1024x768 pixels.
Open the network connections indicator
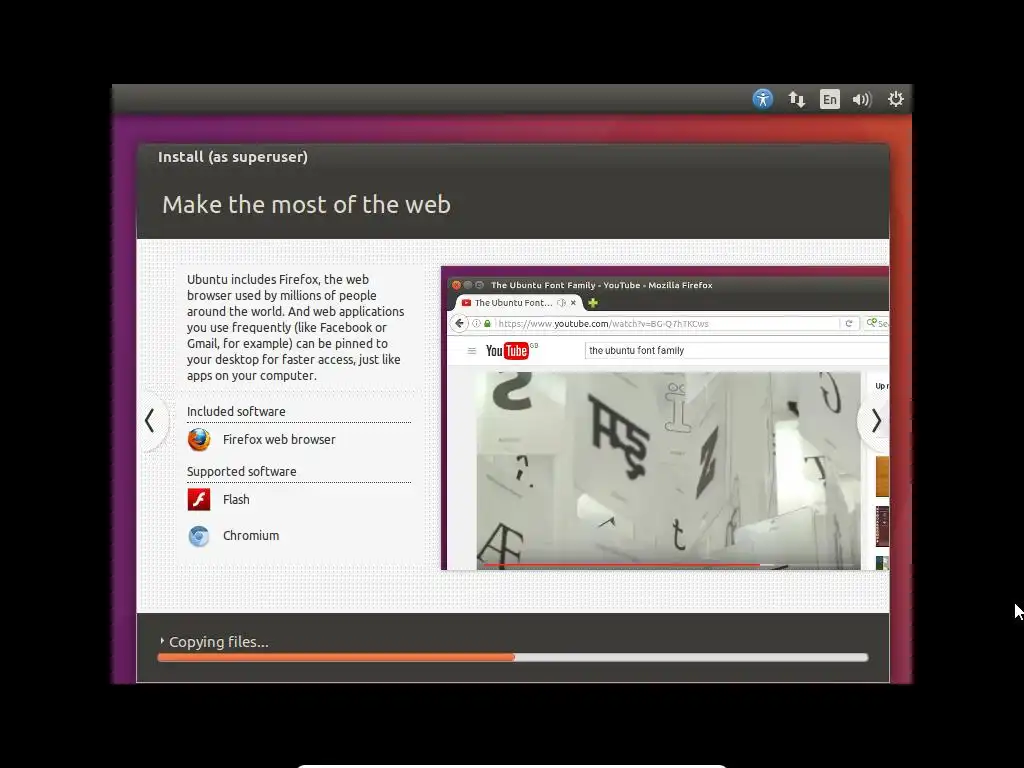pos(796,99)
